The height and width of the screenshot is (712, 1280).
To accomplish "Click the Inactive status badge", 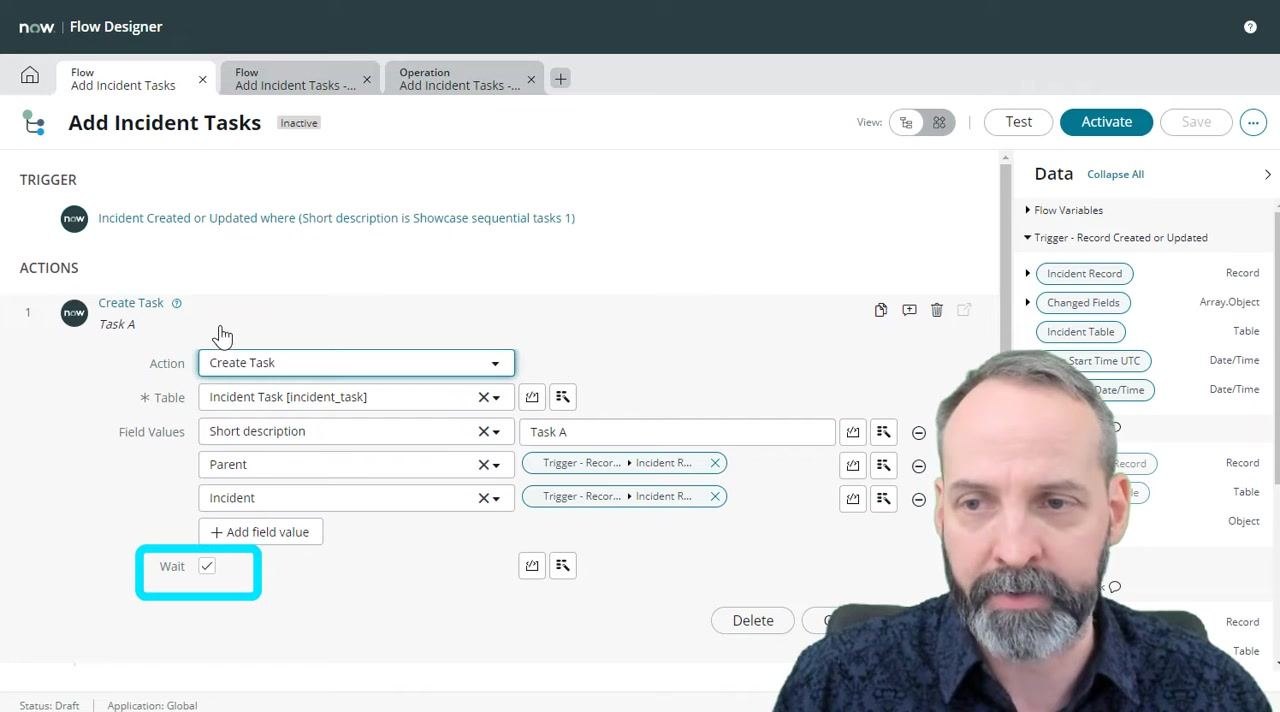I will click(299, 123).
